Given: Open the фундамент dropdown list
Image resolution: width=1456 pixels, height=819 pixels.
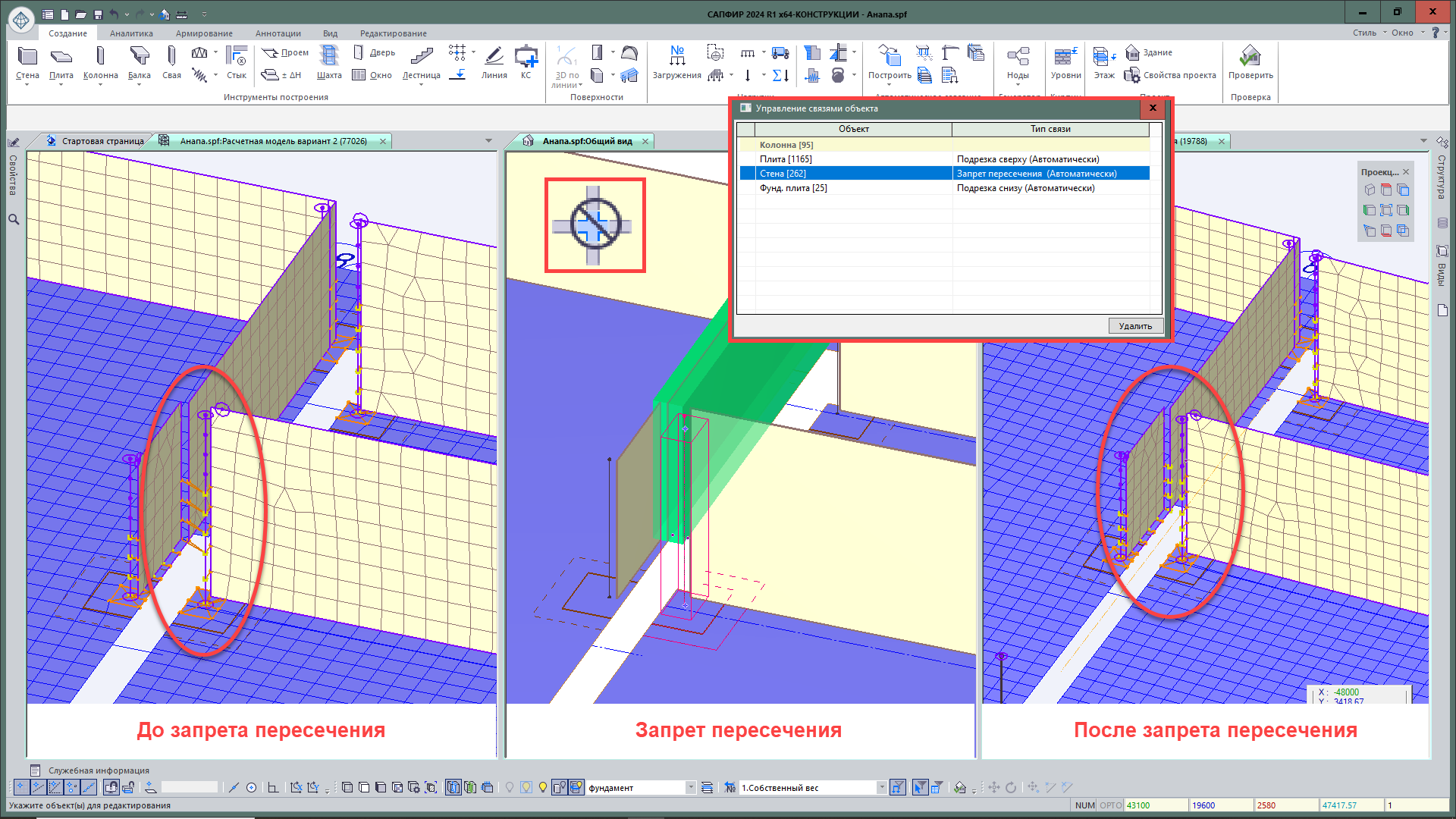Looking at the screenshot, I should pyautogui.click(x=690, y=788).
